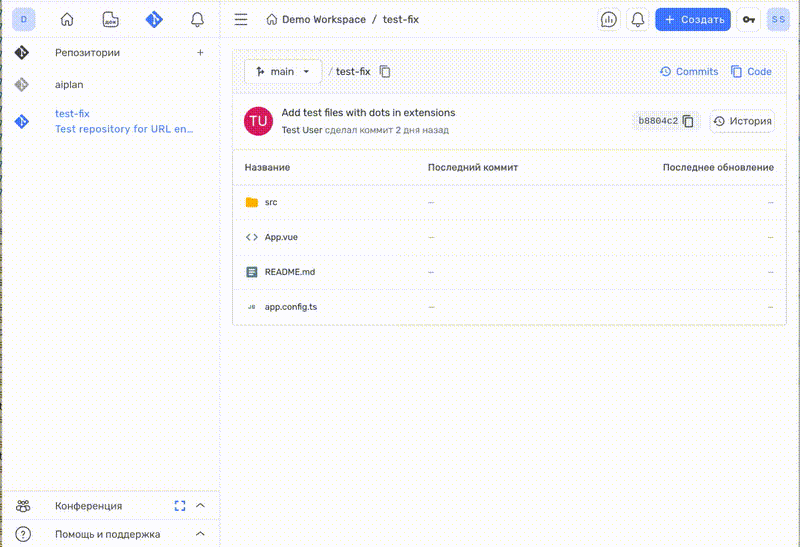Open the test-fix repository in sidebar
Screen dimensions: 800x547
72,113
